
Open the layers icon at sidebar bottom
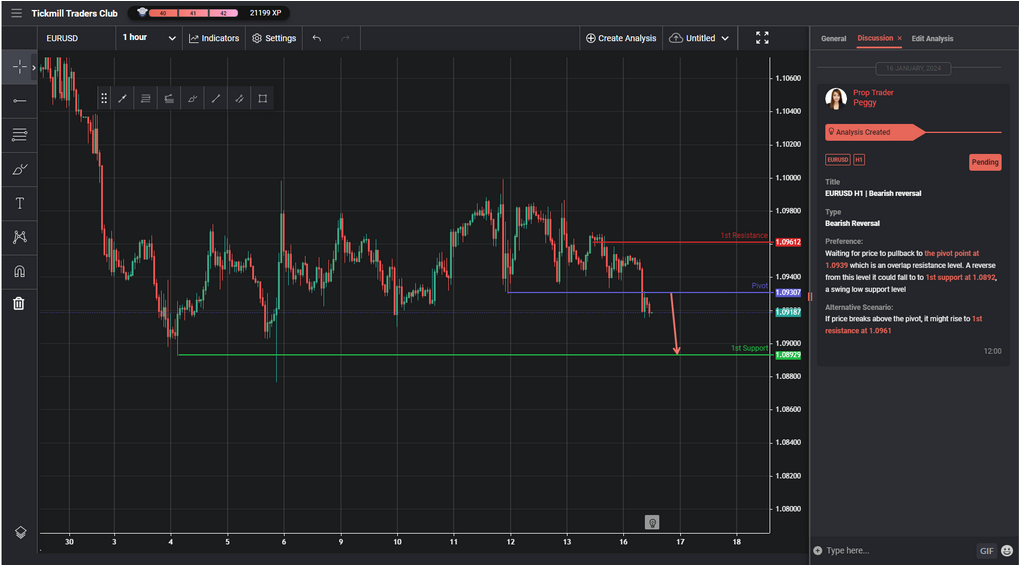pos(20,532)
